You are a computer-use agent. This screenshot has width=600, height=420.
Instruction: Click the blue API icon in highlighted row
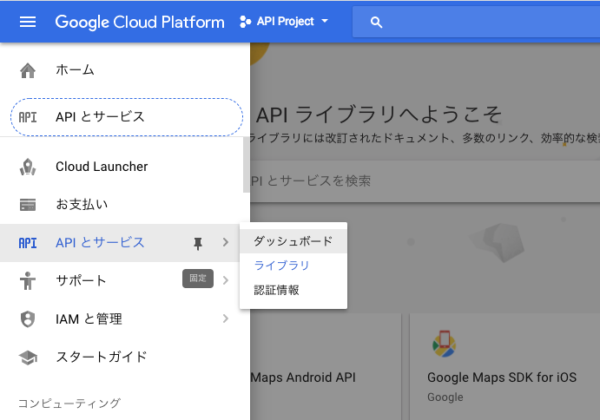28,243
